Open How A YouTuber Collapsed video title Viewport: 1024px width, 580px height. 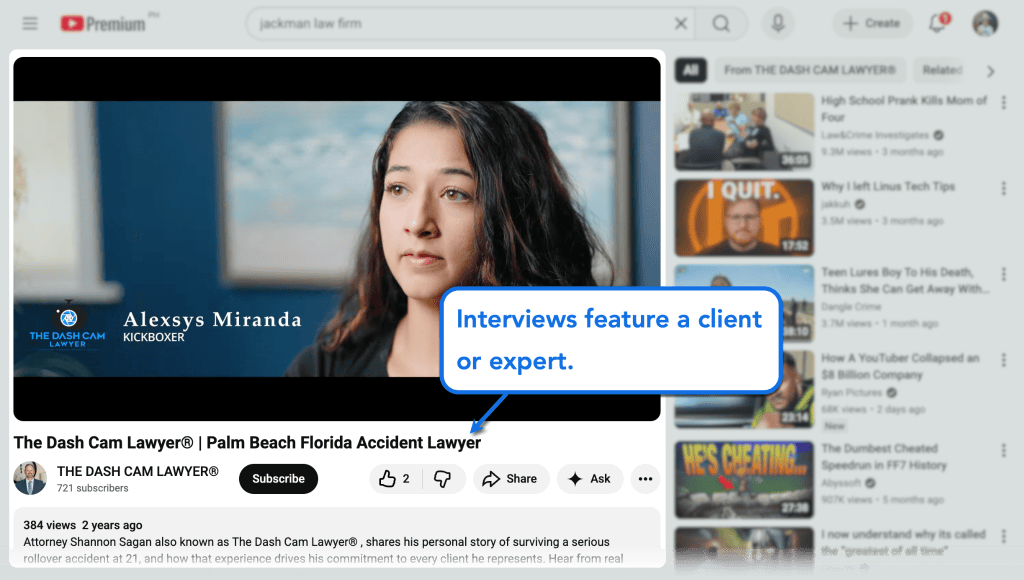tap(901, 366)
